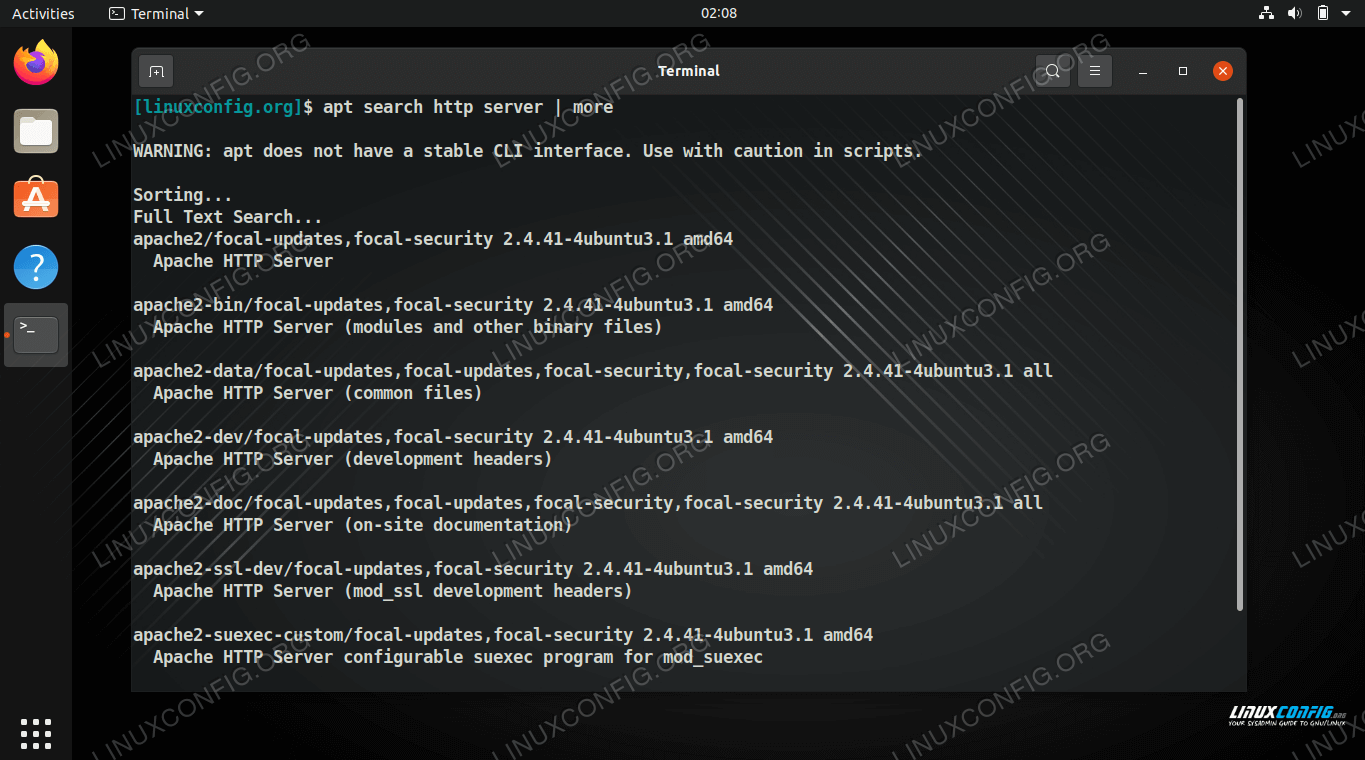This screenshot has height=760, width=1365.
Task: Expand the Terminal app menu dropdown
Action: pos(156,13)
